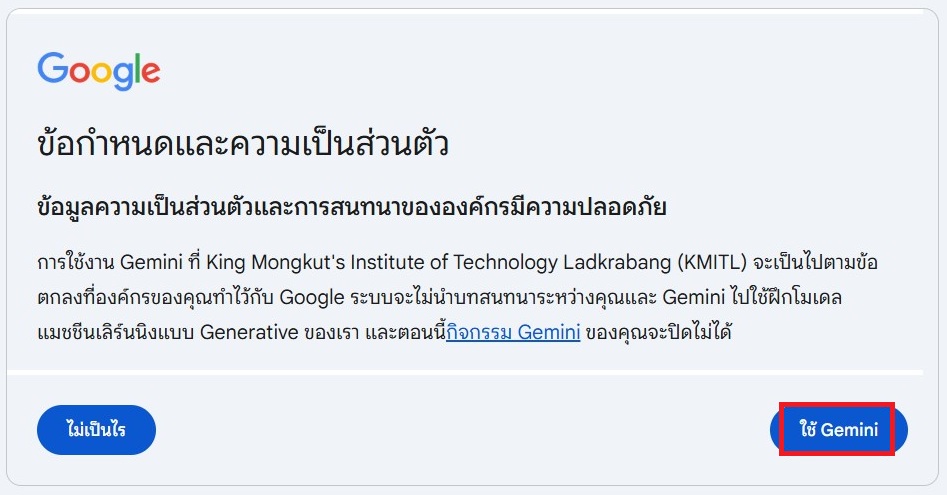Click the green letter l in logo
Viewport: 947px width, 495px height.
pyautogui.click(x=136, y=68)
